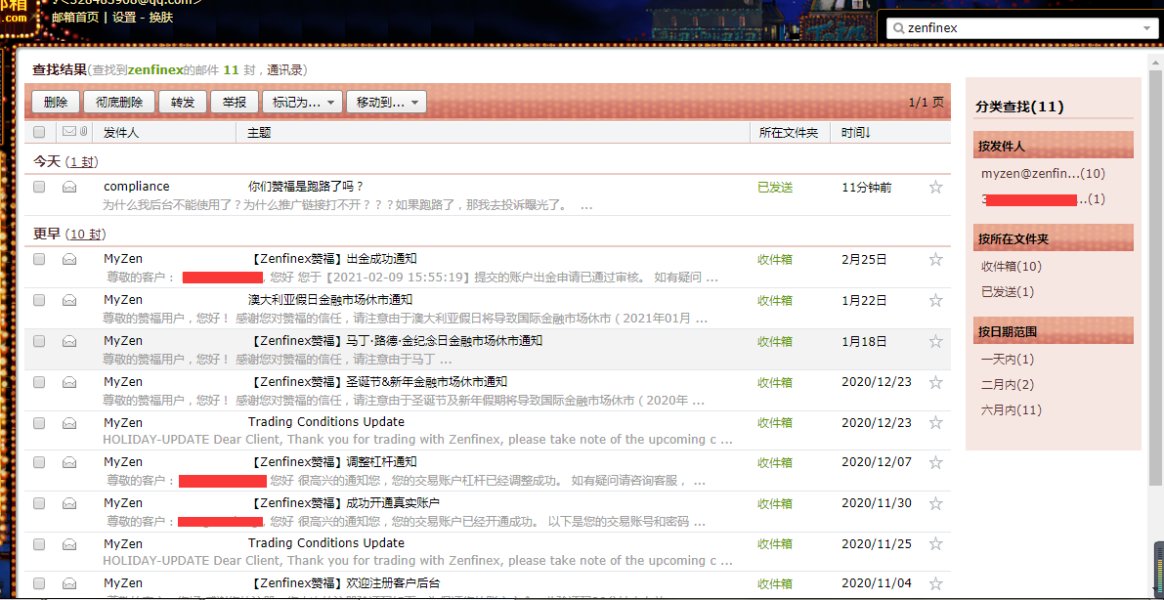Screen dimensions: 1164x600
Task: Select the 今天 1 封 group link
Action: click(x=81, y=161)
